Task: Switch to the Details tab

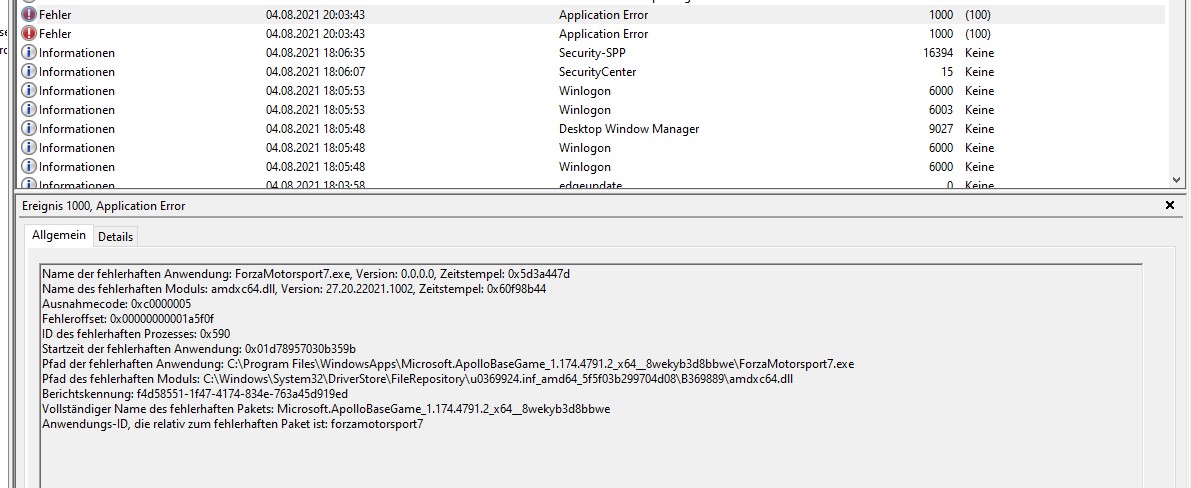Action: point(115,237)
